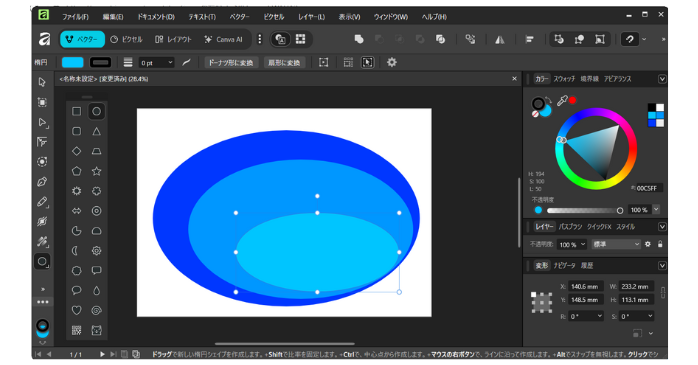Set no-fill with the red-slash circle
The image size is (698, 365).
click(x=536, y=114)
